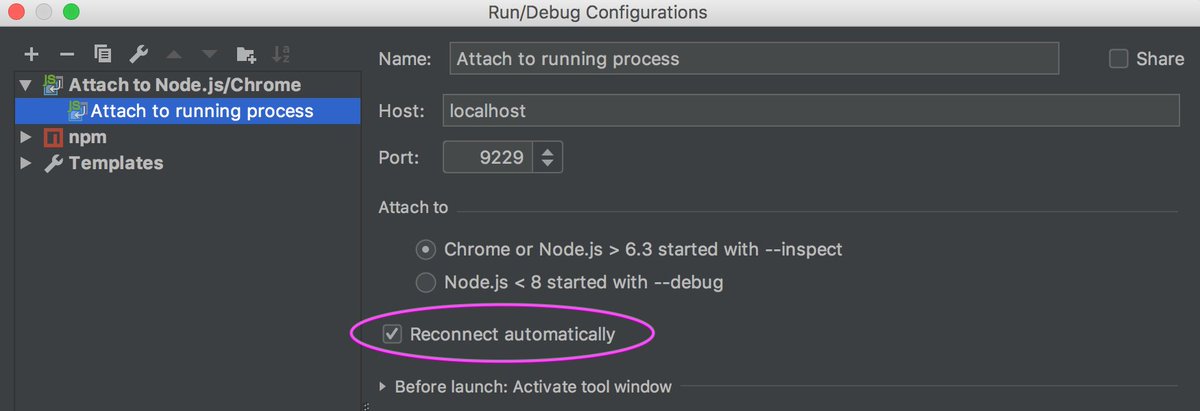Click into the Port number field
Viewport: 1200px width, 411px height.
coord(488,158)
